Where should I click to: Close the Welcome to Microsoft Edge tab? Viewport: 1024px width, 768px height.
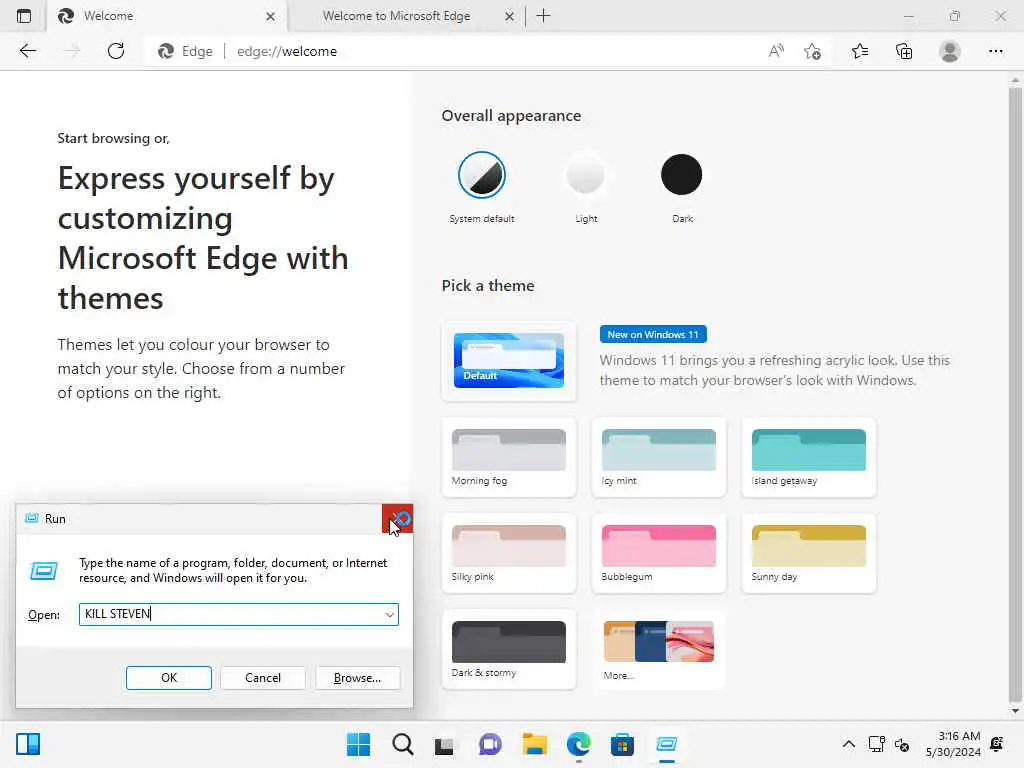(509, 16)
